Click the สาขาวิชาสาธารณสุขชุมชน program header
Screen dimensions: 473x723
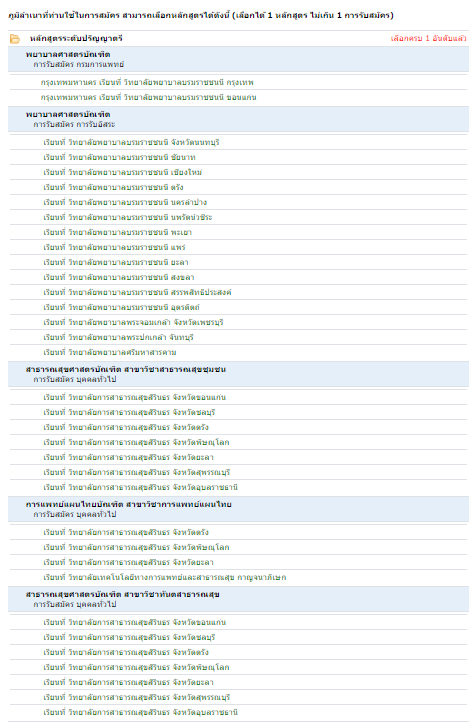point(126,369)
